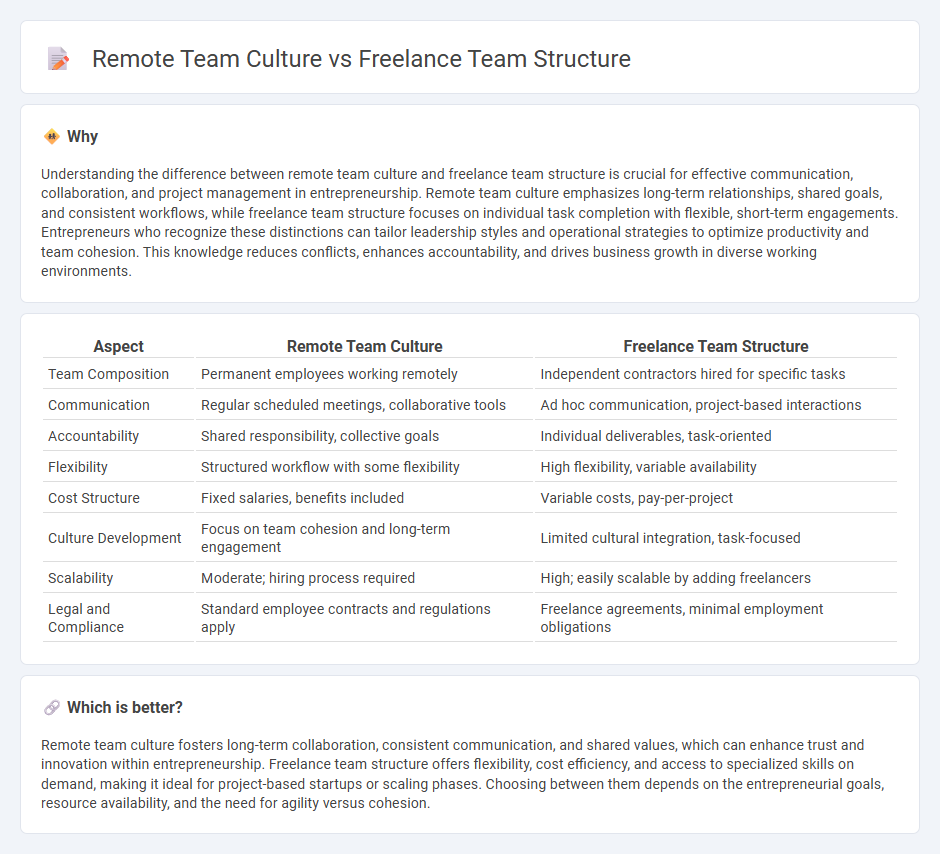Select the 'Communication' row label
The image size is (940, 854).
[99, 405]
